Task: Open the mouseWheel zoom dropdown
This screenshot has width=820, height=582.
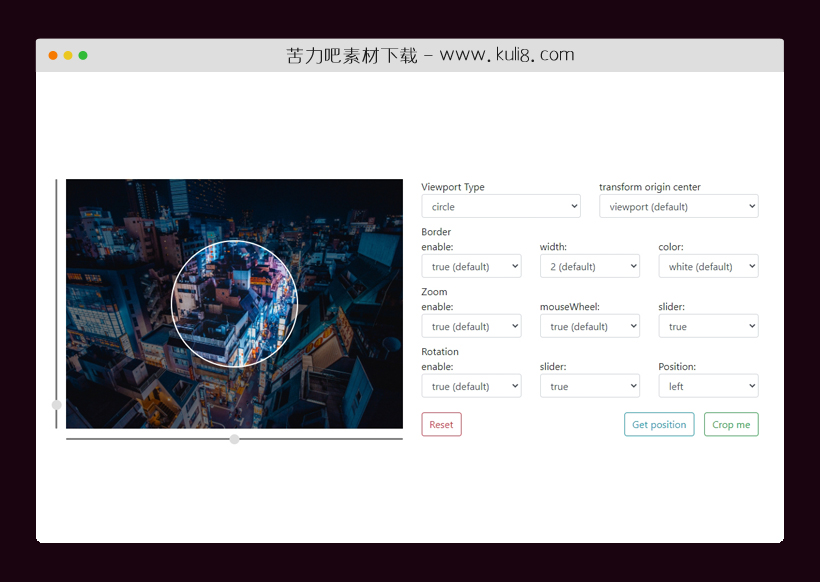Action: pos(589,326)
